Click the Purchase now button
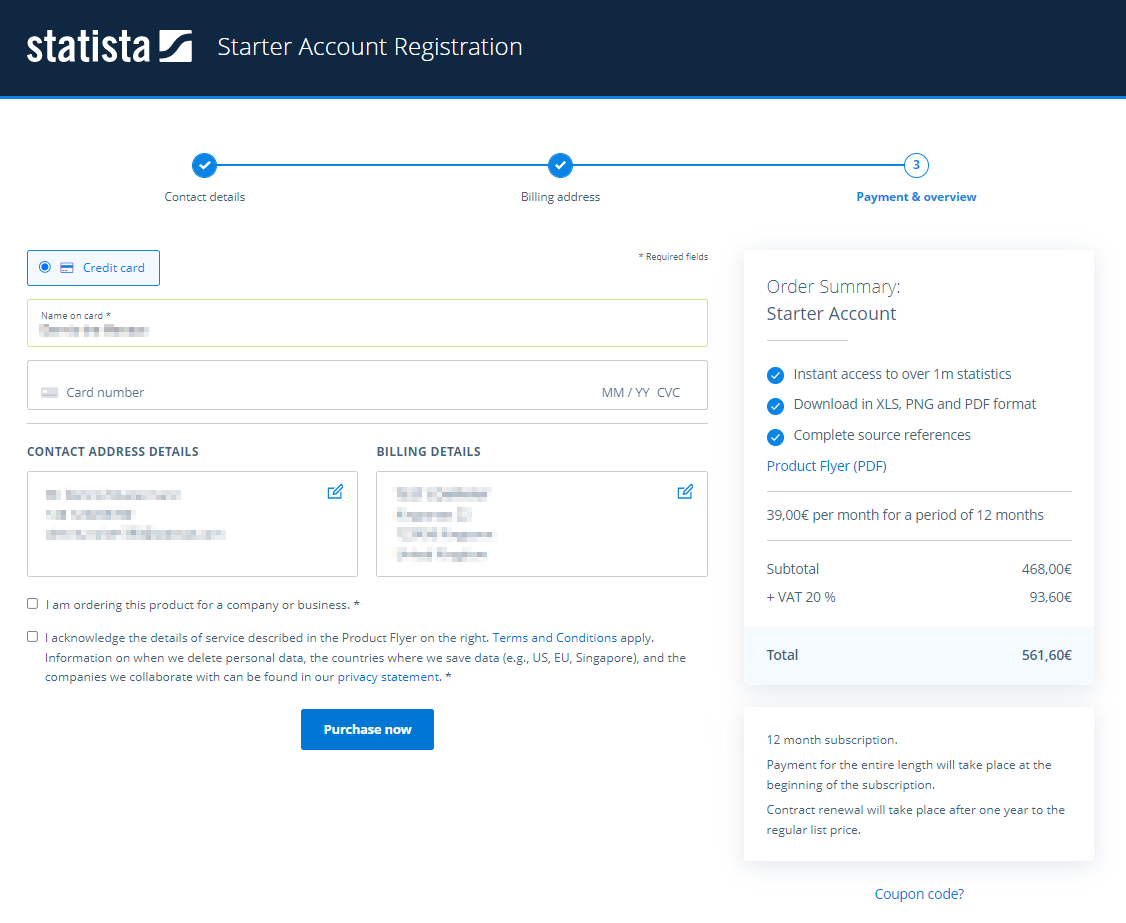1126x923 pixels. pos(367,730)
